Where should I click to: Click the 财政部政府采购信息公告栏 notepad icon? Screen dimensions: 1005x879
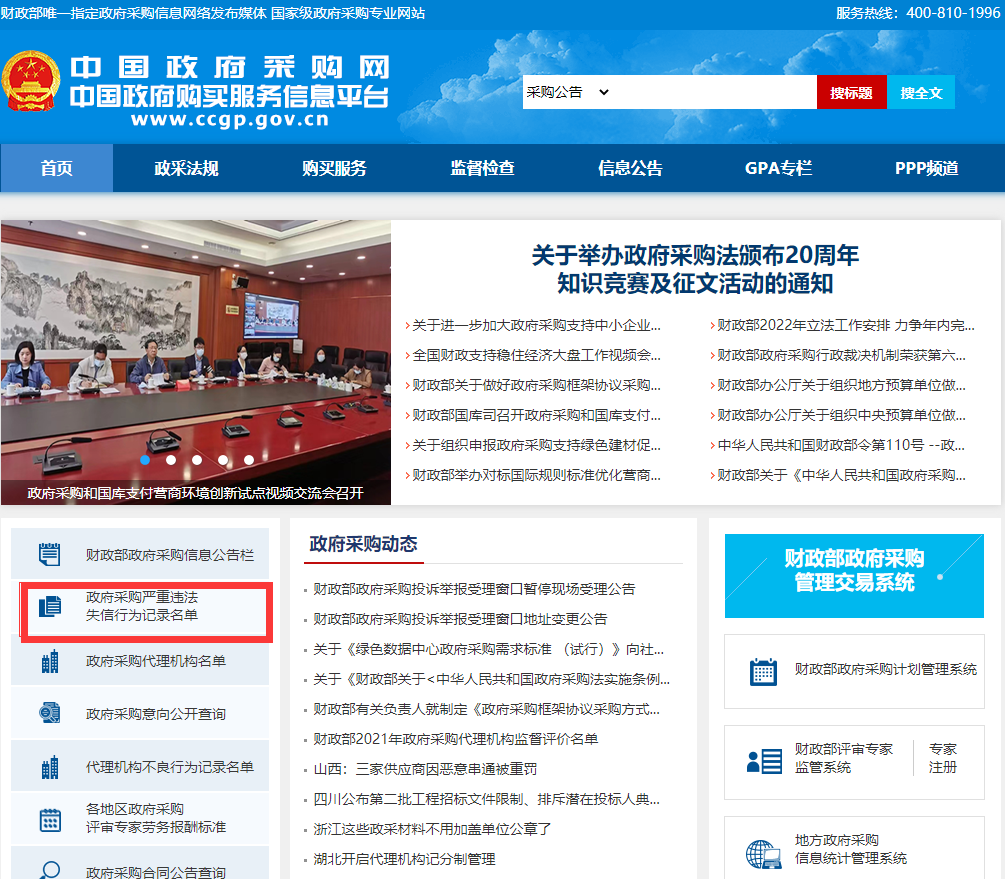[x=49, y=554]
